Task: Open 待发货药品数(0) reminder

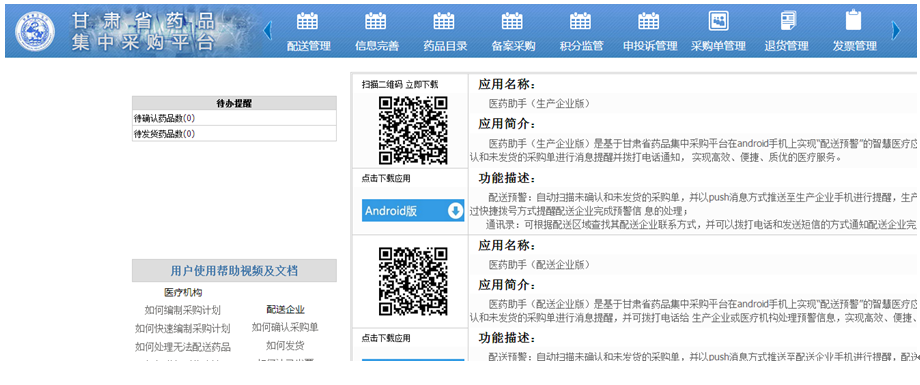Action: click(x=235, y=134)
